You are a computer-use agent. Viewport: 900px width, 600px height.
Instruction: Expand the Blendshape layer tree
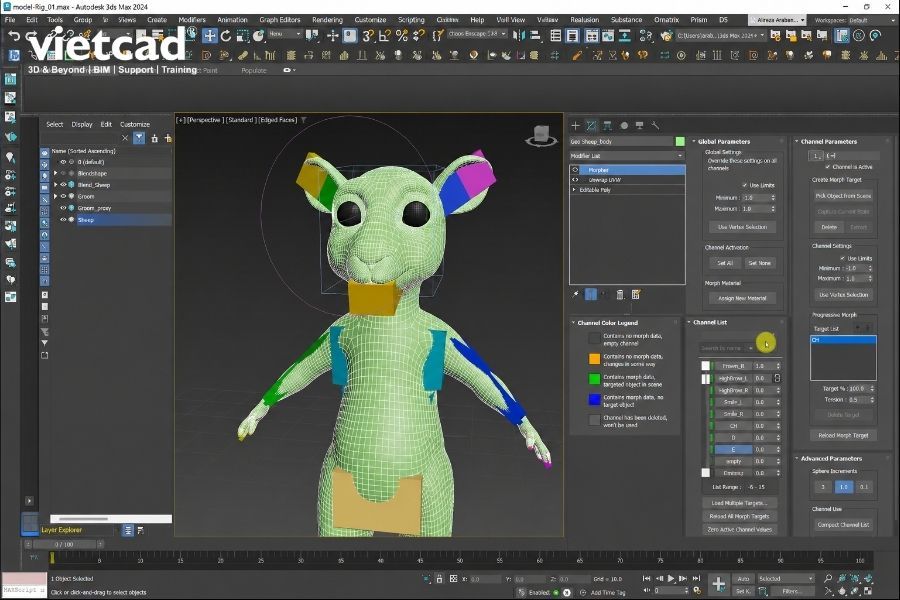pyautogui.click(x=56, y=173)
